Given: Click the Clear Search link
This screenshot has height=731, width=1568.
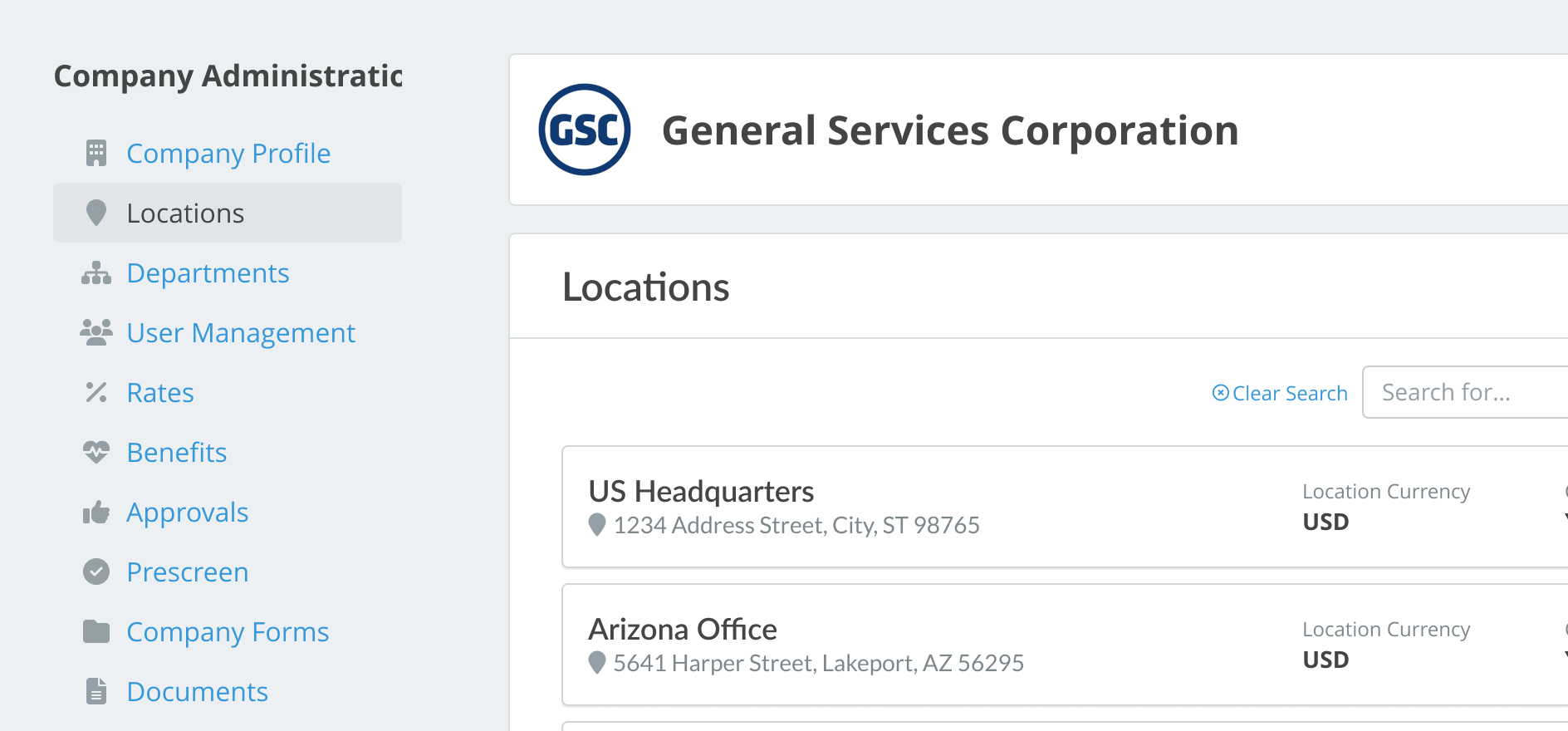Looking at the screenshot, I should (x=1280, y=393).
